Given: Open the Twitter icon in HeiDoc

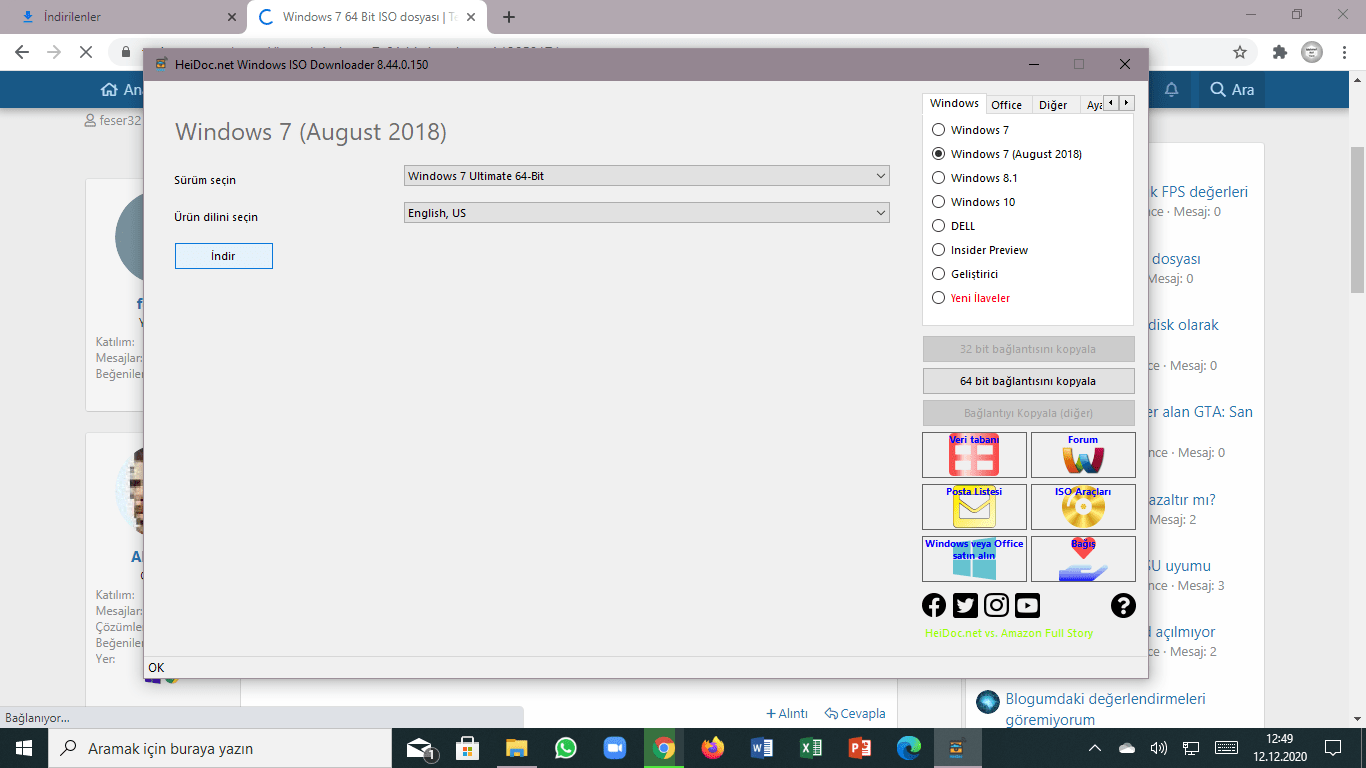Looking at the screenshot, I should click(965, 605).
